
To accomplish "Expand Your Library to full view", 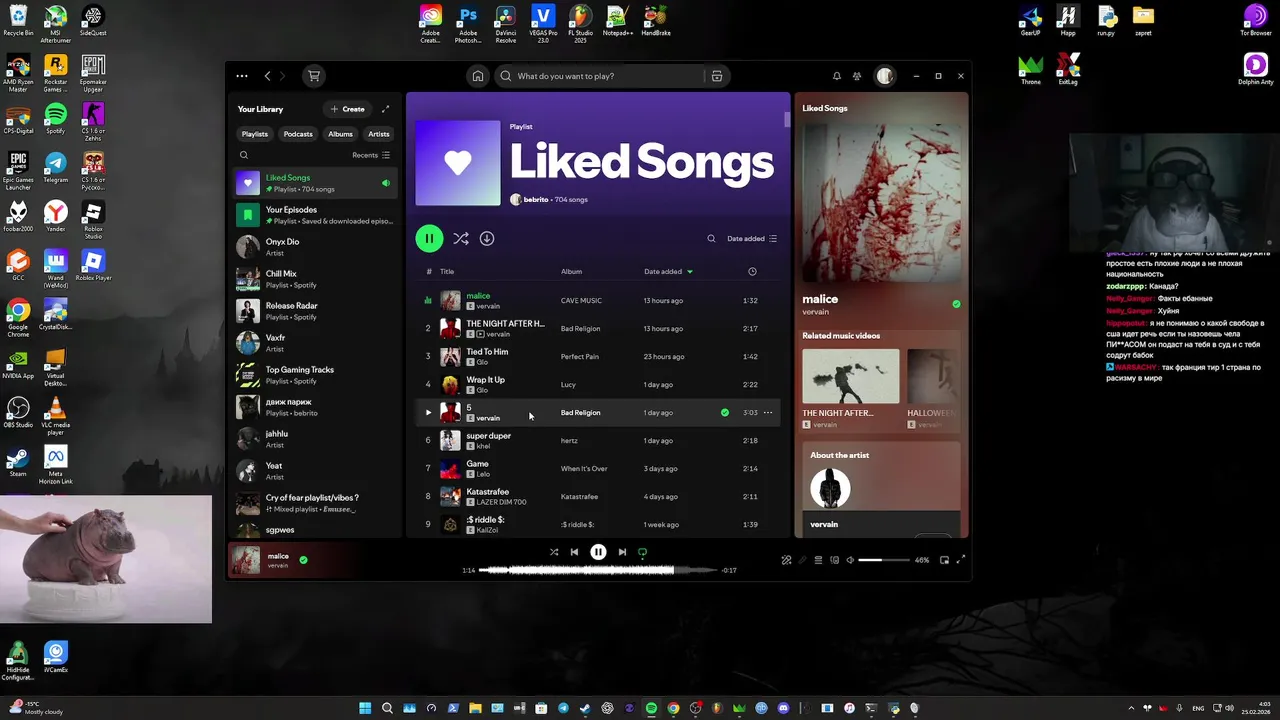I will pos(385,109).
